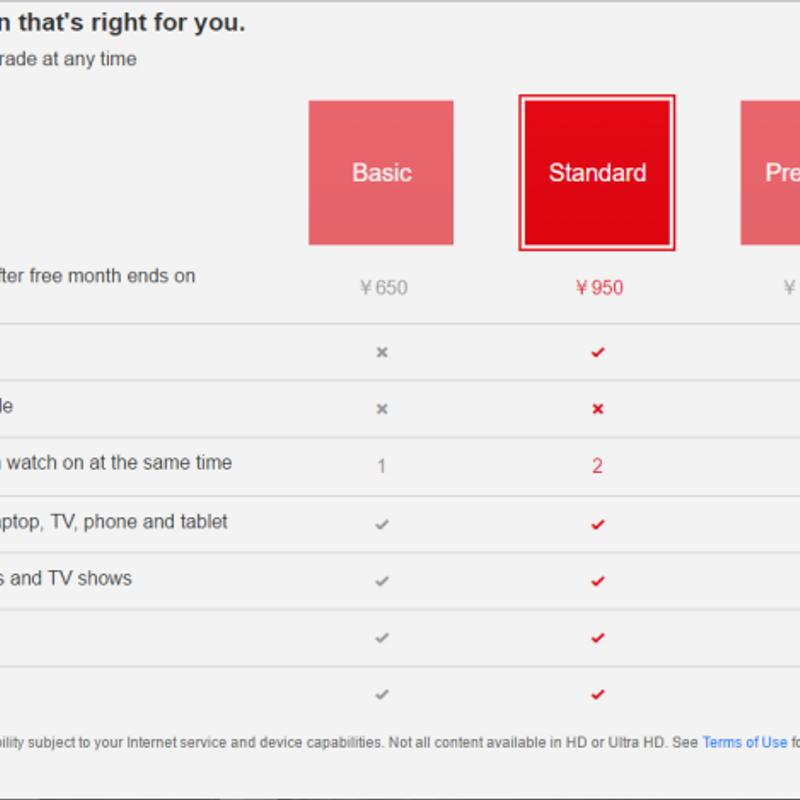Click the ¥950 Standard price
Viewport: 800px width, 800px height.
coord(599,288)
